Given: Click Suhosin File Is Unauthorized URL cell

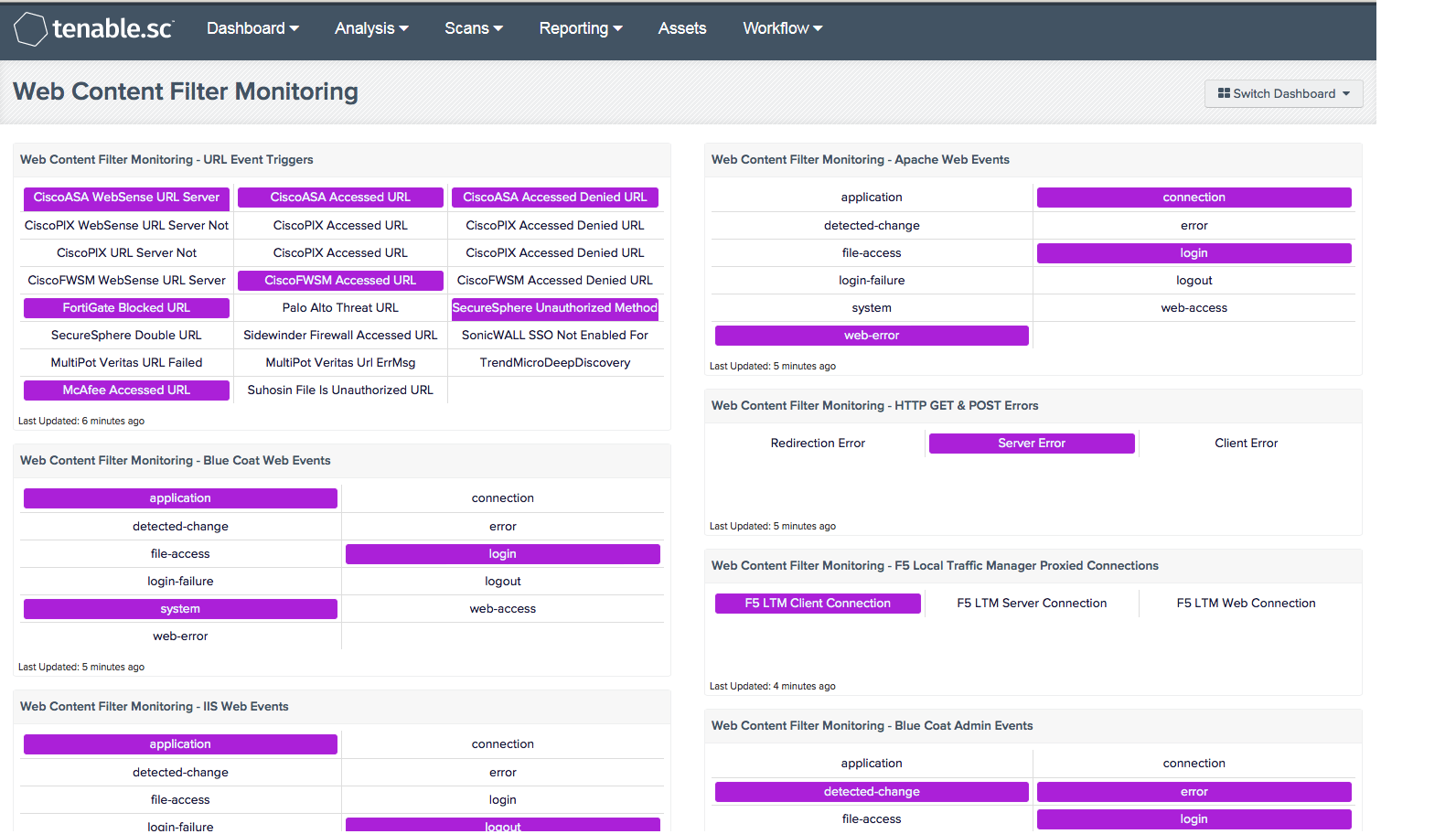Looking at the screenshot, I should click(x=340, y=390).
